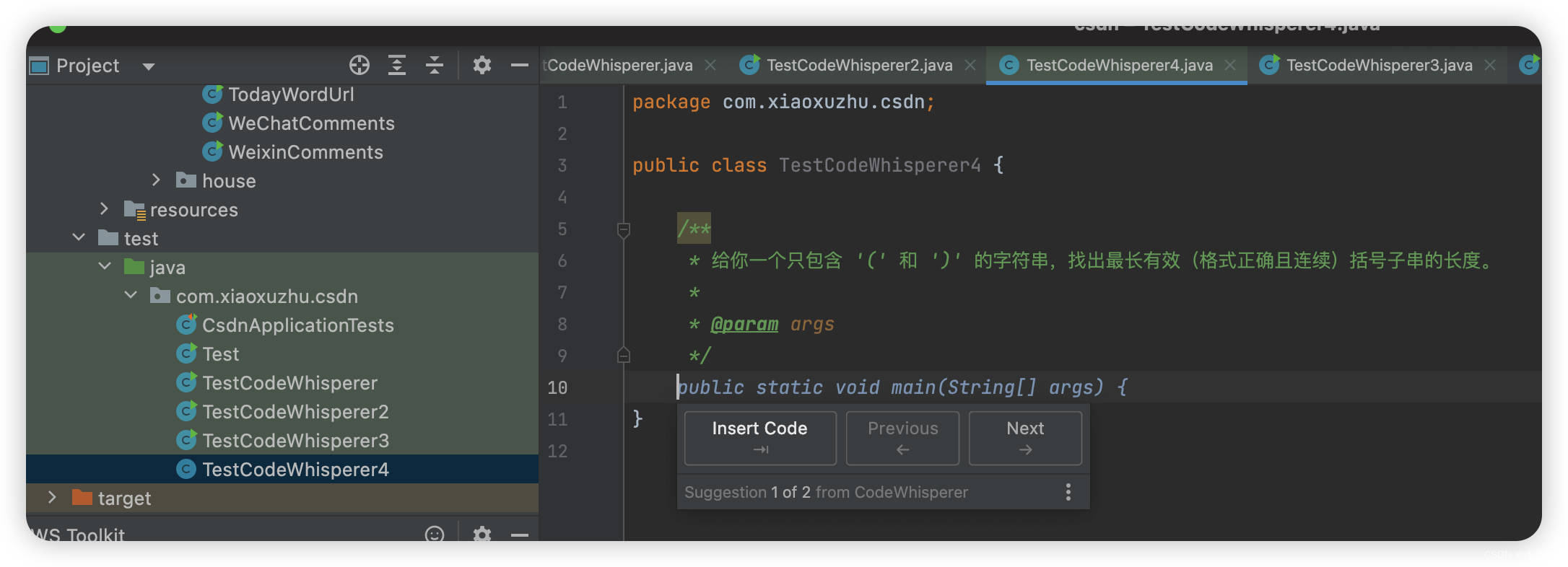This screenshot has width=1568, height=567.
Task: Click the Expand All icon in Project panel
Action: click(397, 66)
